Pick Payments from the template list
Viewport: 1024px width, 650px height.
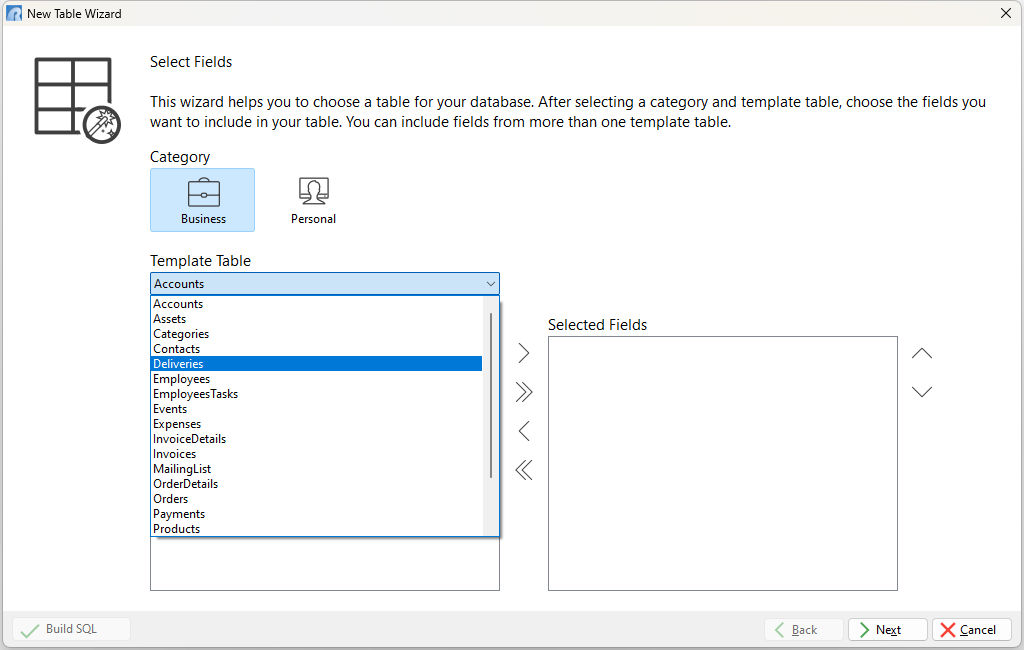(317, 514)
